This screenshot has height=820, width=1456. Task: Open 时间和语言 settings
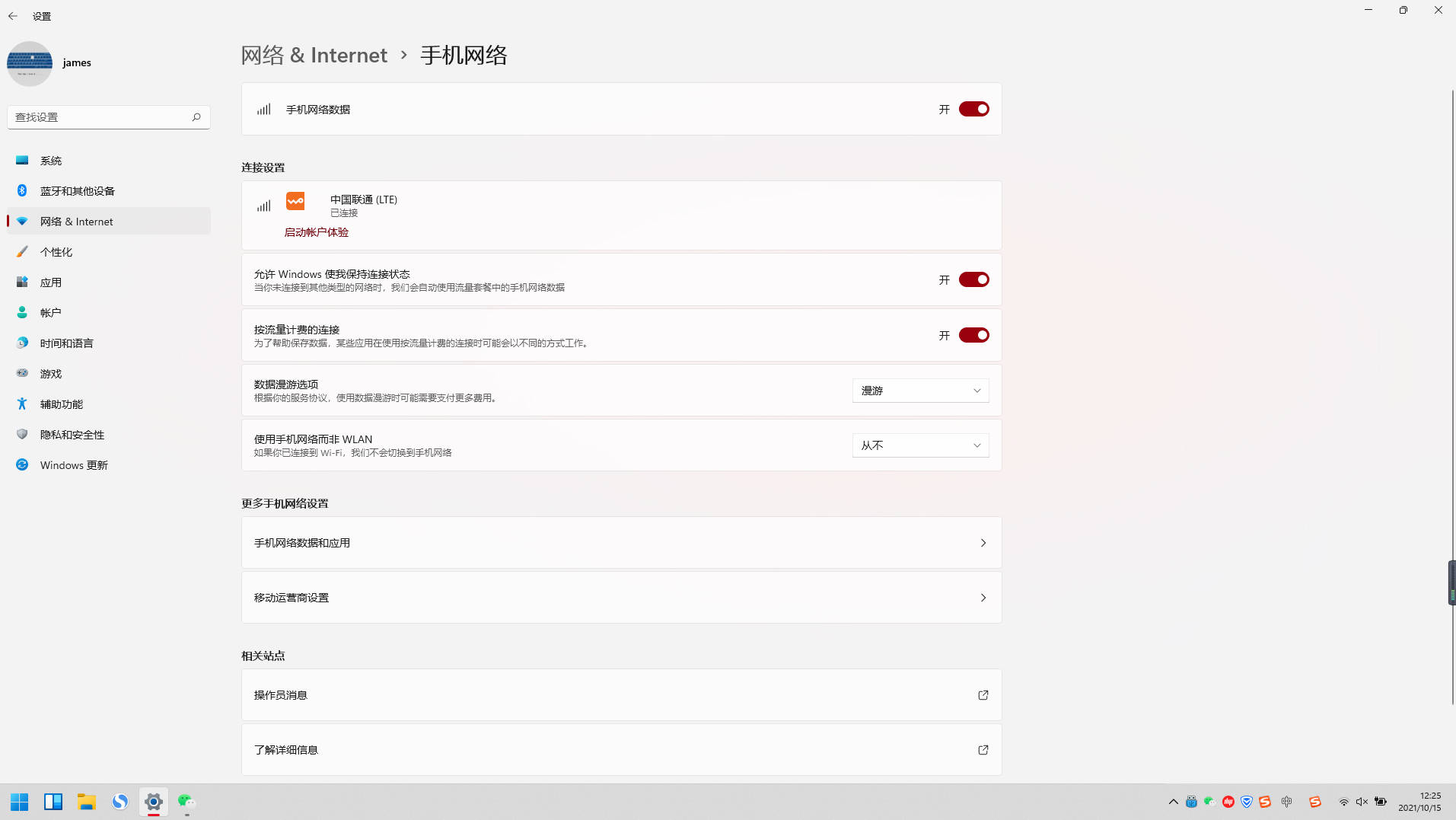tap(66, 343)
